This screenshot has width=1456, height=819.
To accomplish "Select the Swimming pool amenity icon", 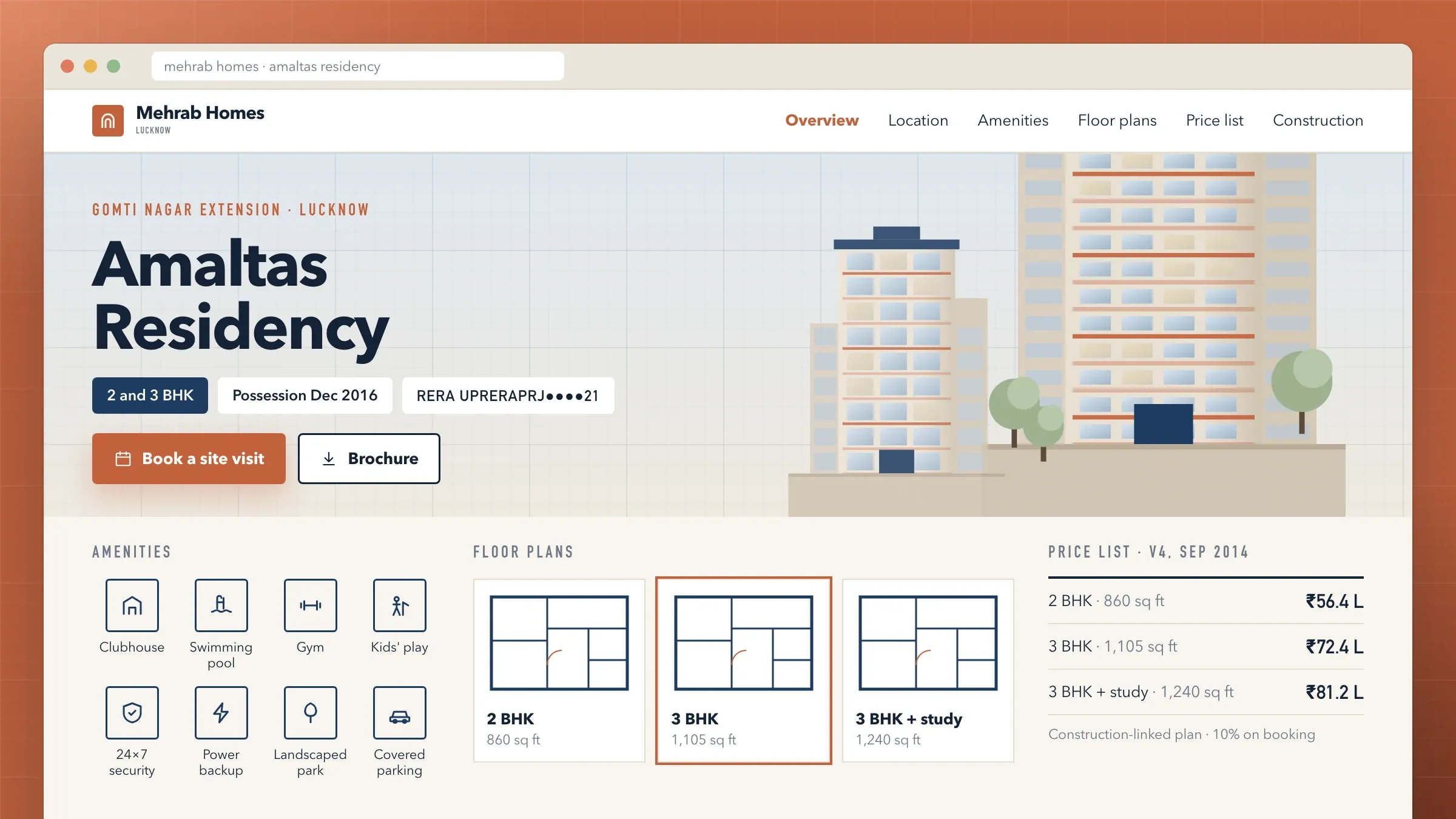I will [x=221, y=605].
